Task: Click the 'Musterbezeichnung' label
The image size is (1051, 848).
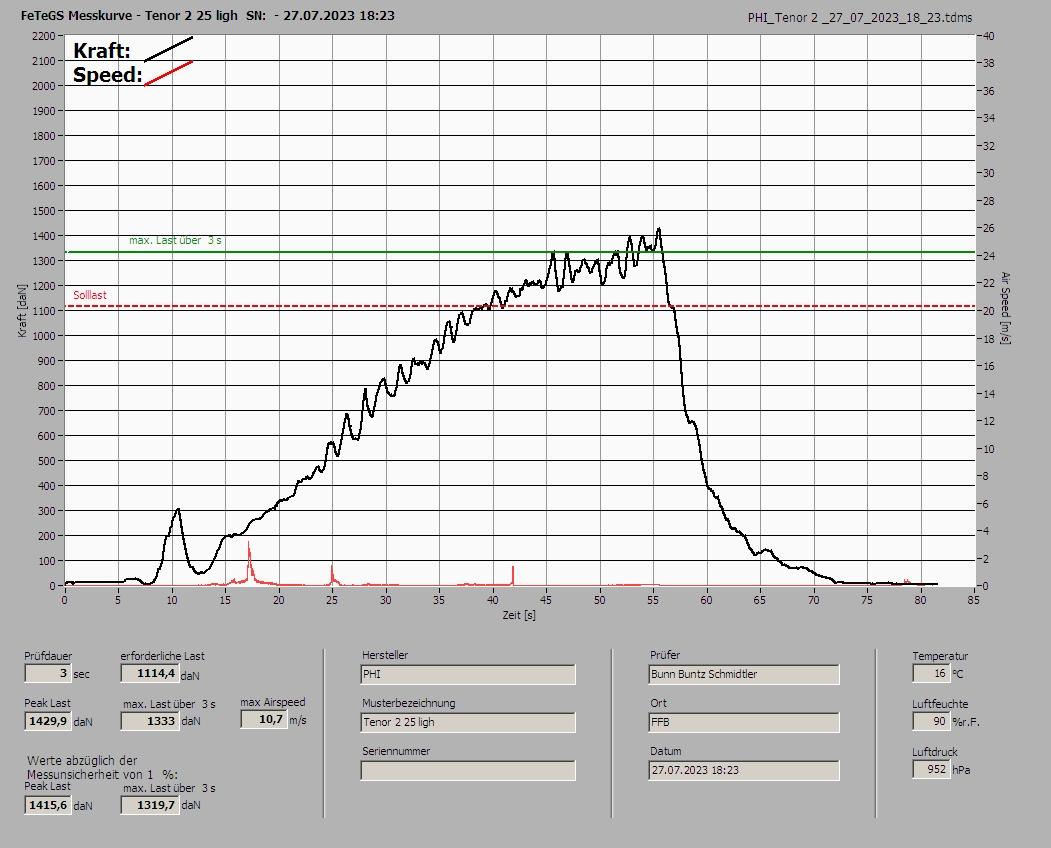Action: click(x=409, y=703)
